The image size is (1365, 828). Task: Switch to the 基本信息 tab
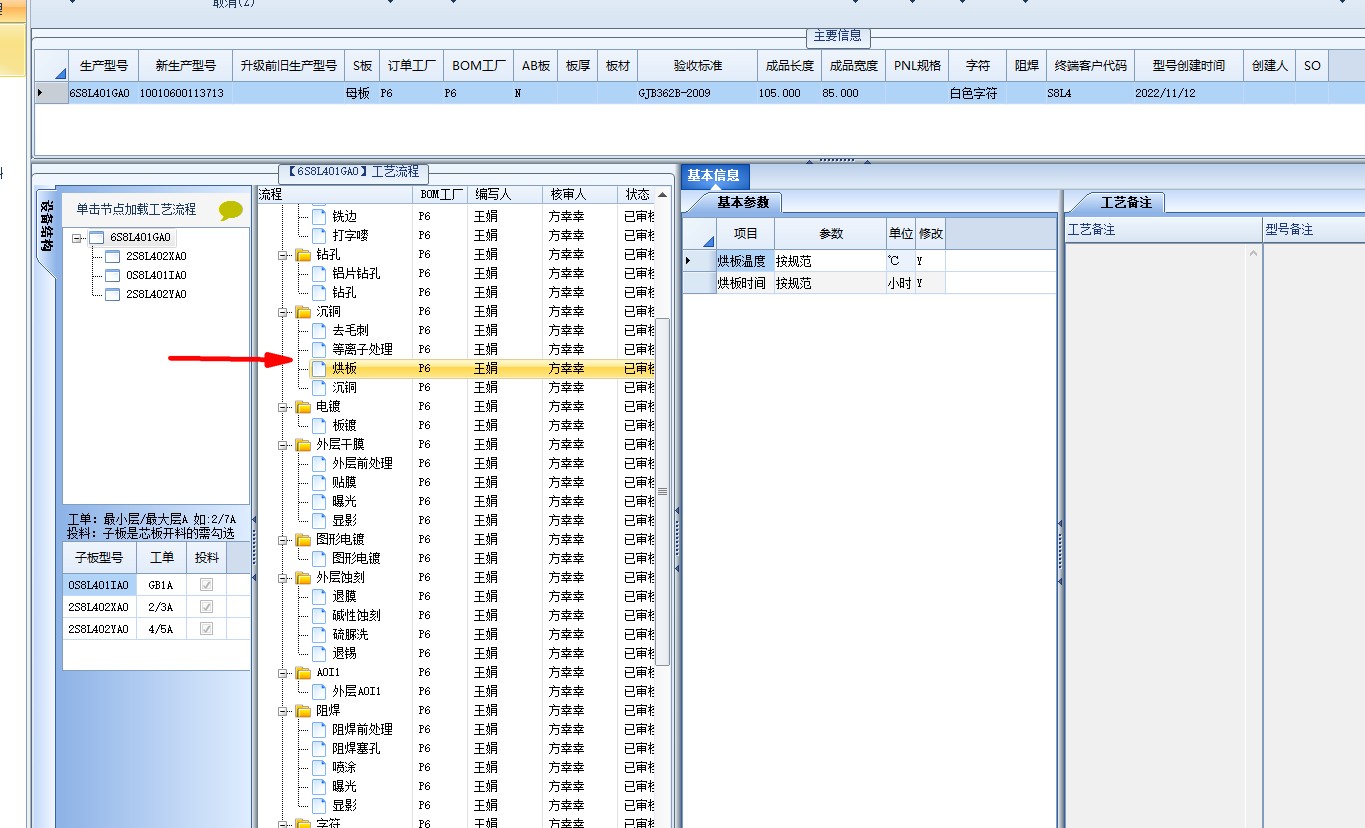click(x=713, y=176)
